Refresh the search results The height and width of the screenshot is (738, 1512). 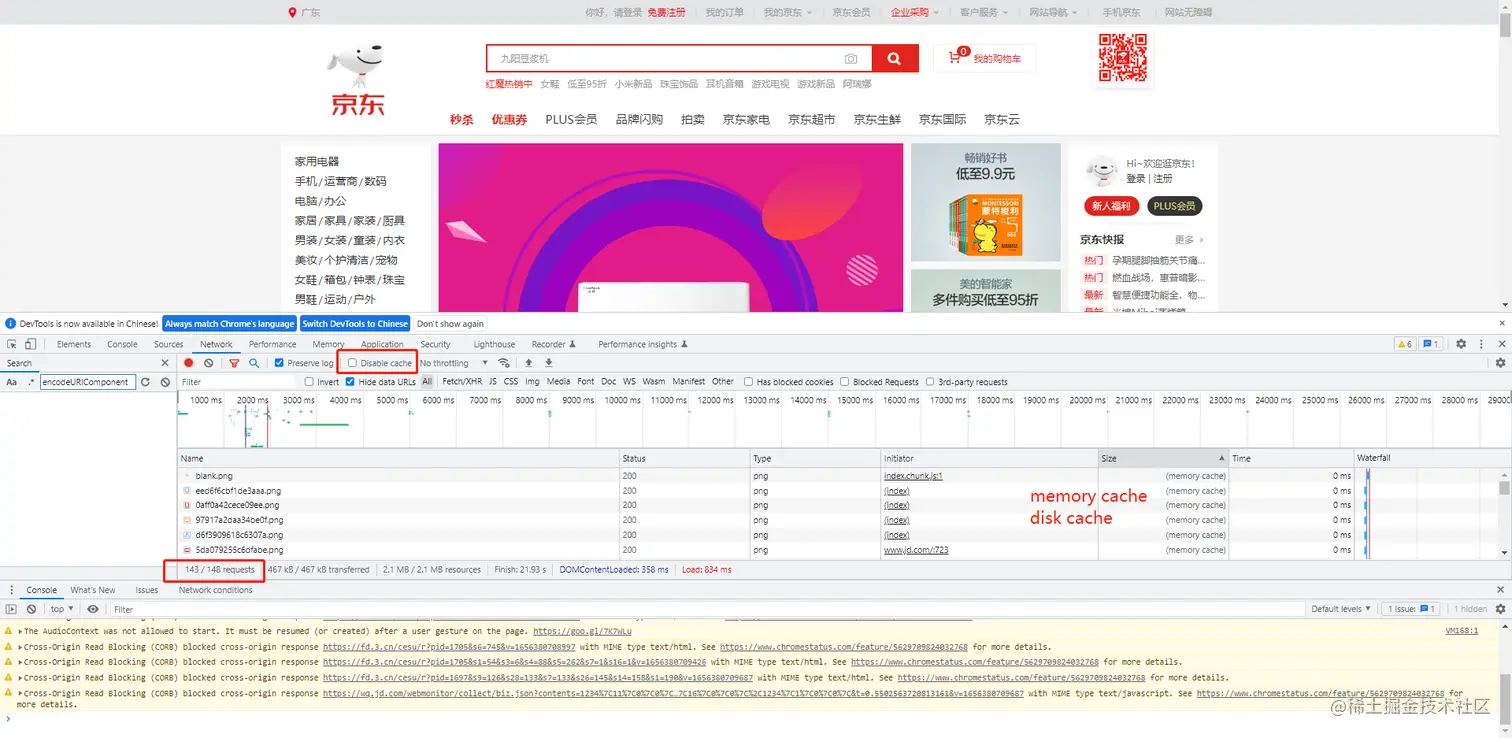coord(145,382)
